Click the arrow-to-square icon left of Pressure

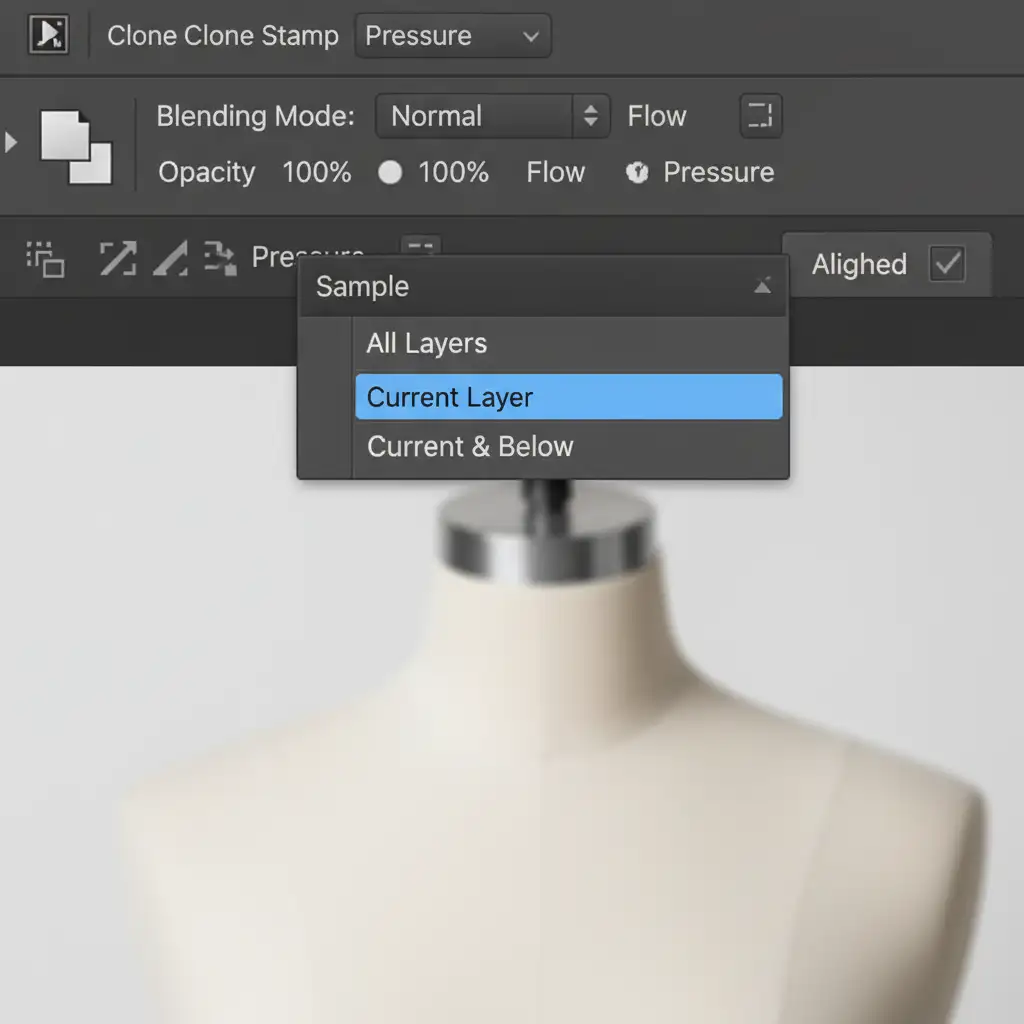220,259
